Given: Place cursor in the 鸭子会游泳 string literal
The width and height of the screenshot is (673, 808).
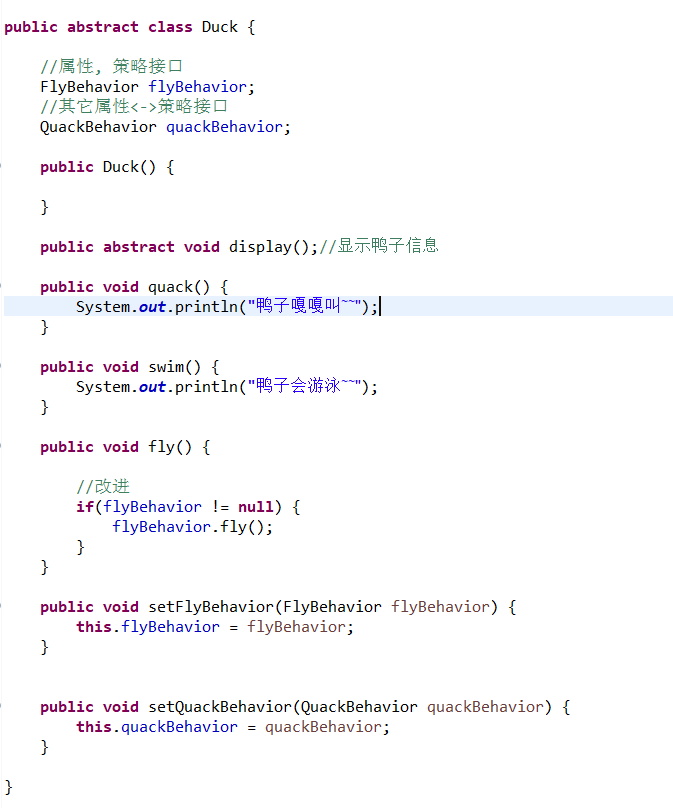Looking at the screenshot, I should [305, 386].
